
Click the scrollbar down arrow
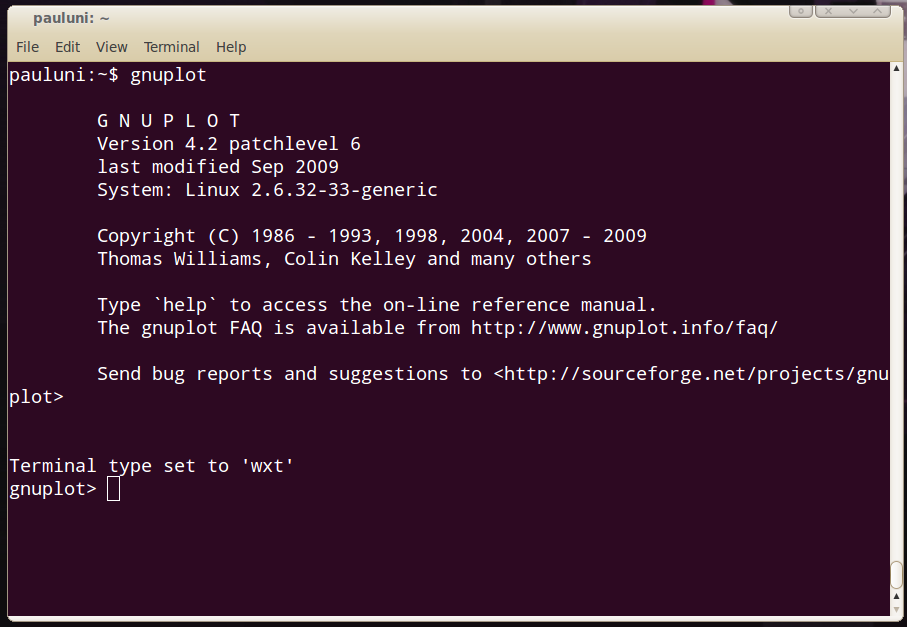pos(897,610)
